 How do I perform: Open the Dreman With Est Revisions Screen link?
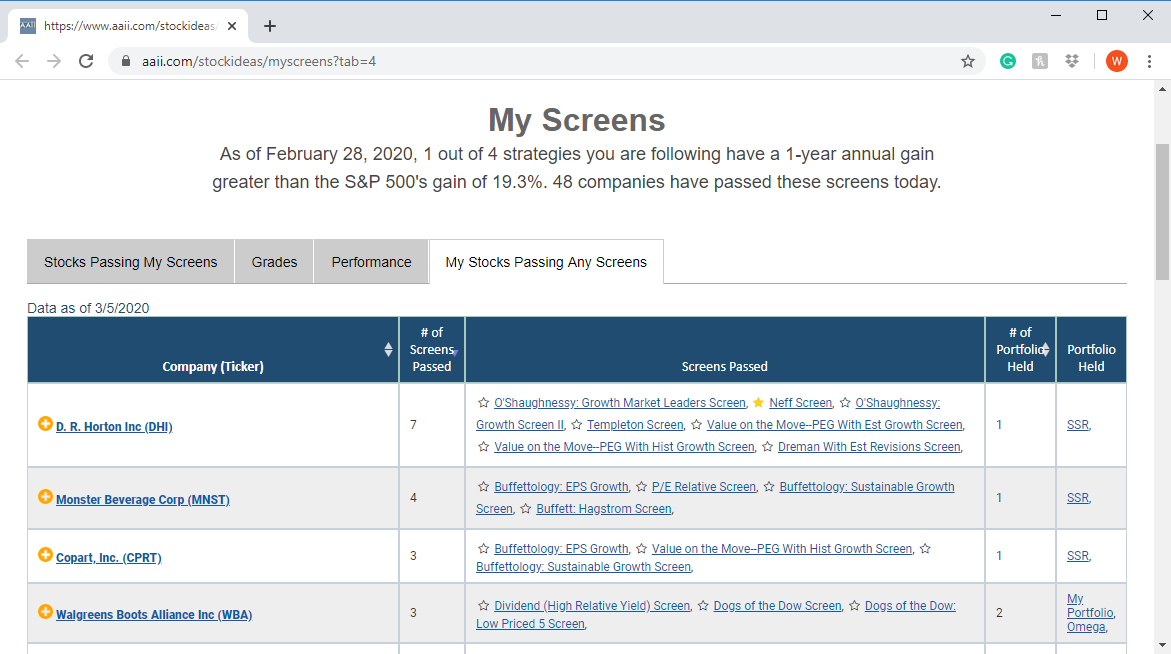[x=869, y=447]
